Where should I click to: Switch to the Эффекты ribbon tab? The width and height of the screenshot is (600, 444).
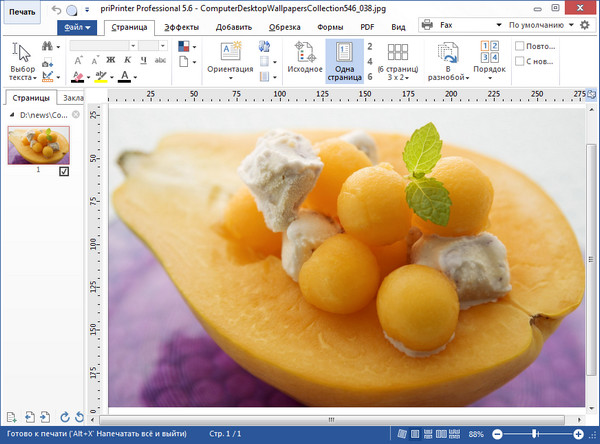(181, 28)
